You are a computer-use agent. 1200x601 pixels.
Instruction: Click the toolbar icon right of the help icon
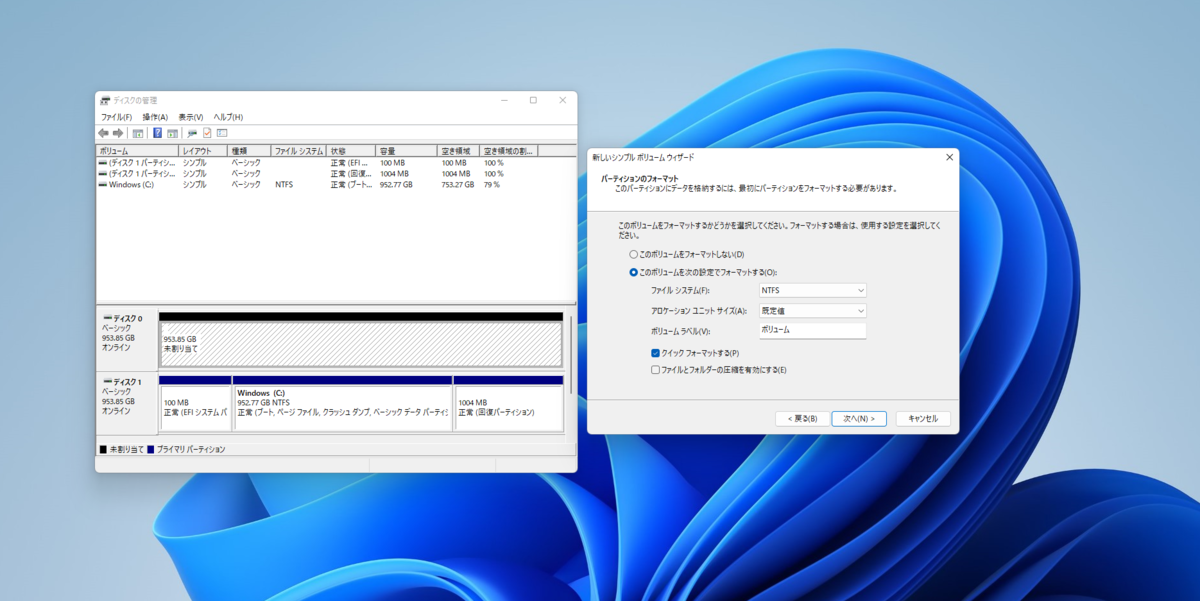point(172,133)
